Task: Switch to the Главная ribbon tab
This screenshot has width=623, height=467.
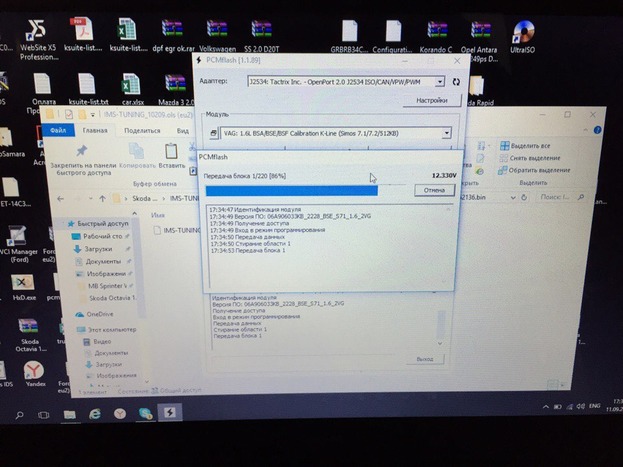Action: (x=95, y=129)
